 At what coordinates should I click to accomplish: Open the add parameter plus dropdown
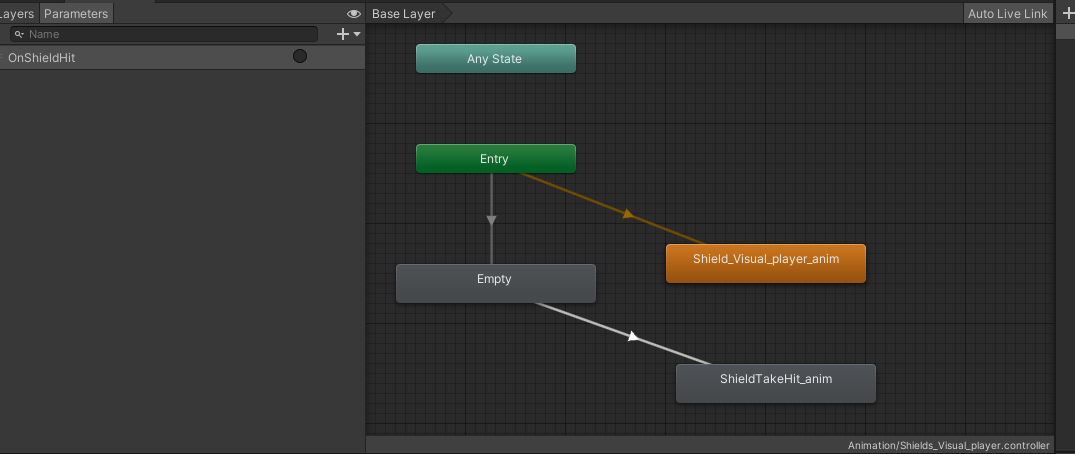(x=348, y=34)
